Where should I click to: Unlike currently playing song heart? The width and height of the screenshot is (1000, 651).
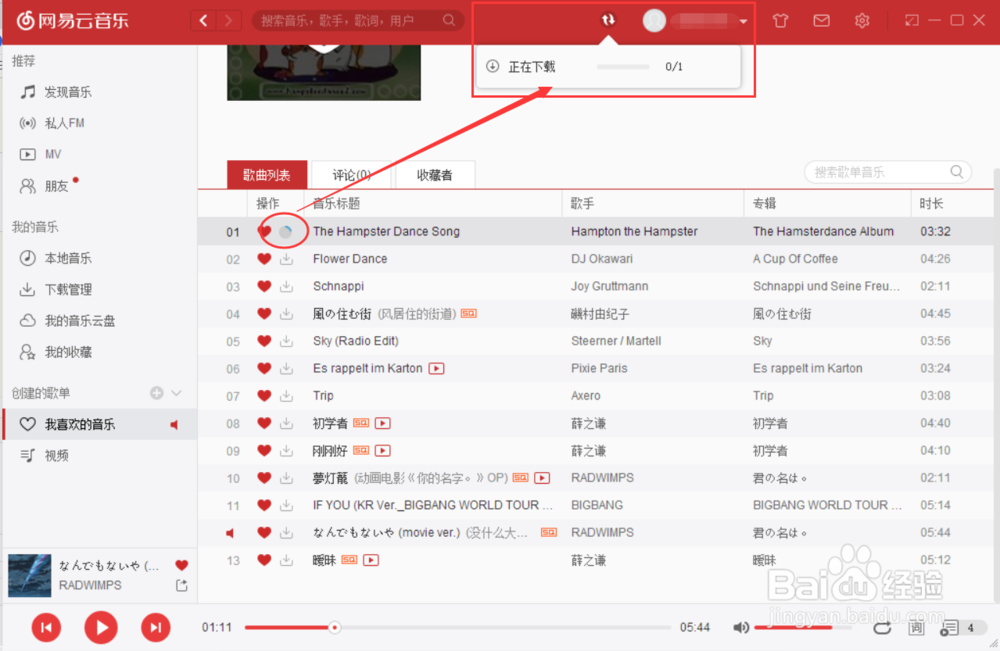(x=182, y=565)
